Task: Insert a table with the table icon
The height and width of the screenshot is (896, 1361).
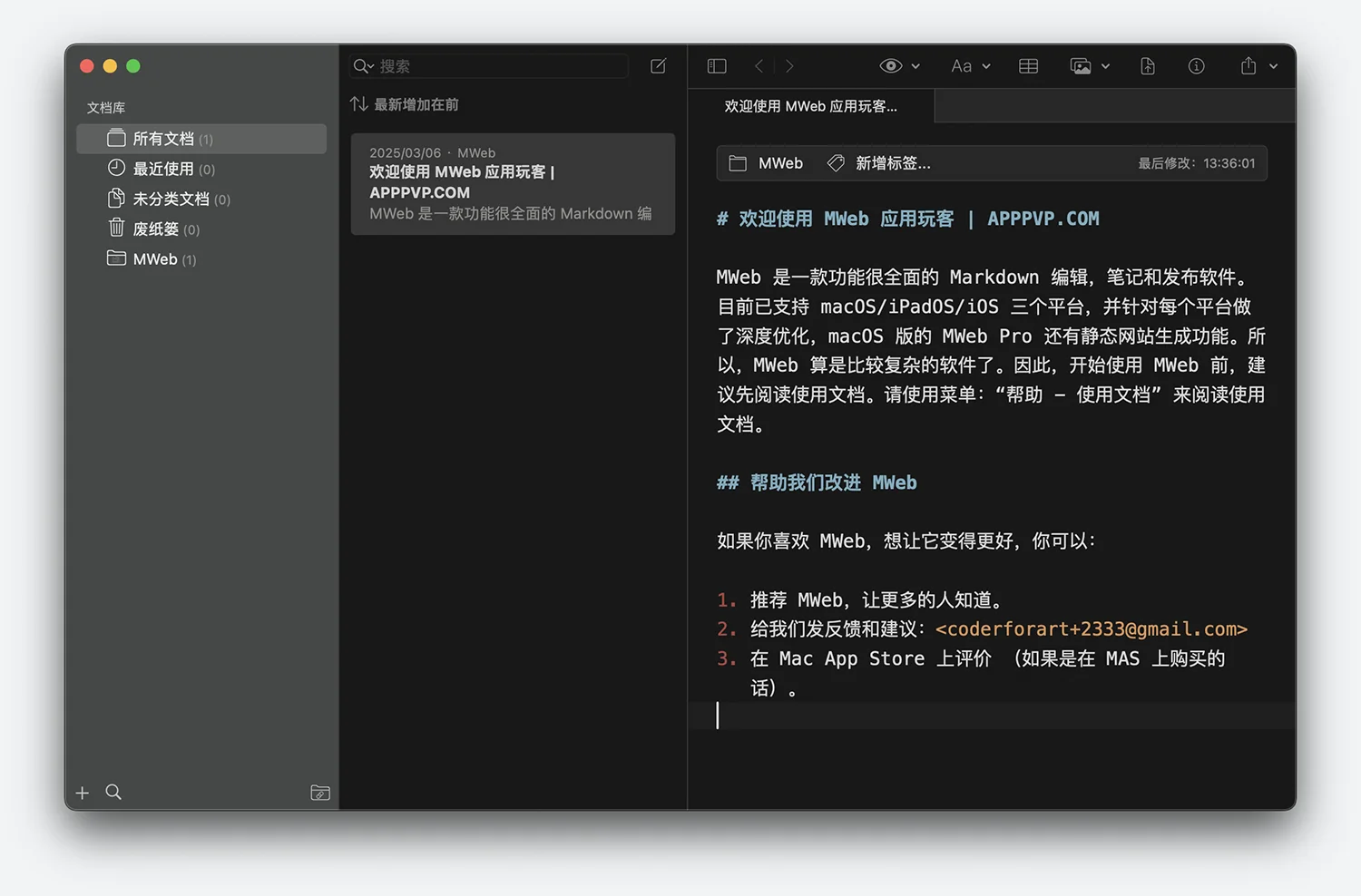Action: point(1028,66)
